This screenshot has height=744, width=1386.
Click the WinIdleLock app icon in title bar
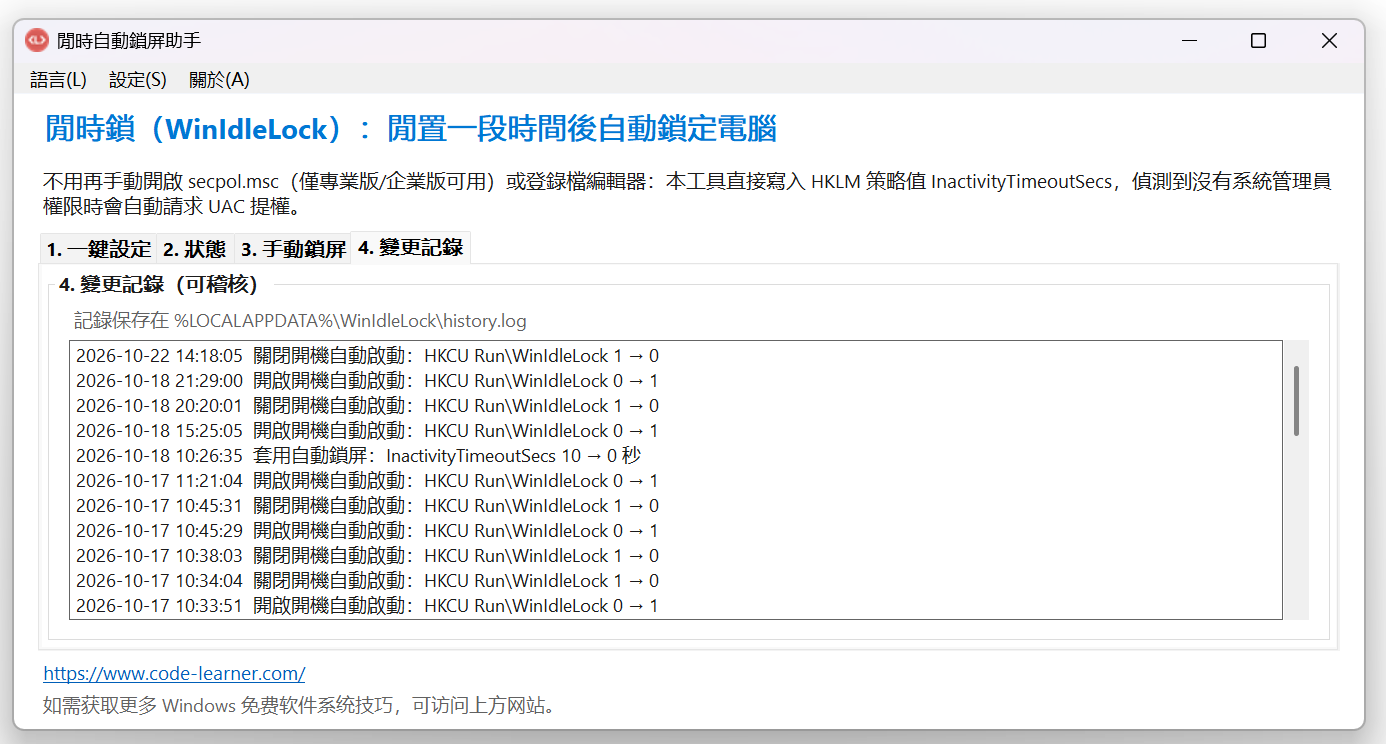click(37, 40)
